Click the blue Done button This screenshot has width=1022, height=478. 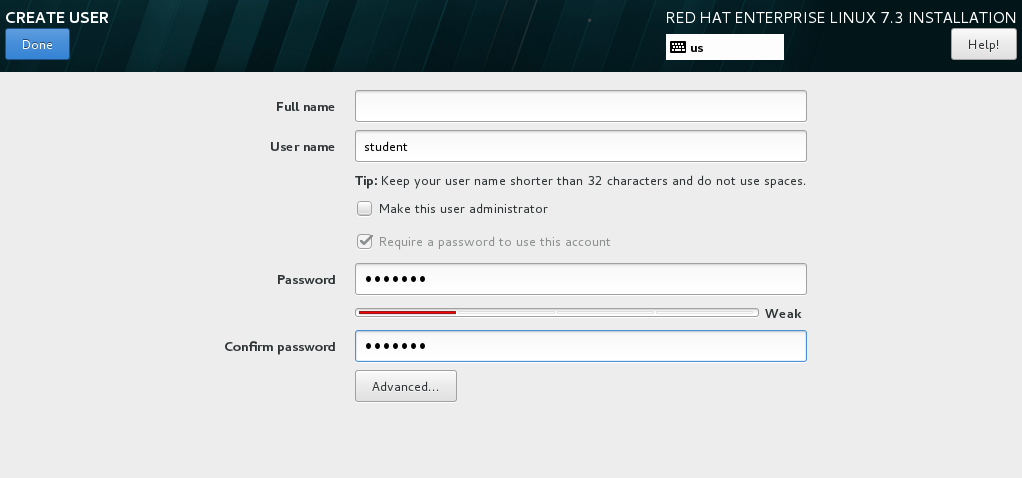[x=37, y=44]
